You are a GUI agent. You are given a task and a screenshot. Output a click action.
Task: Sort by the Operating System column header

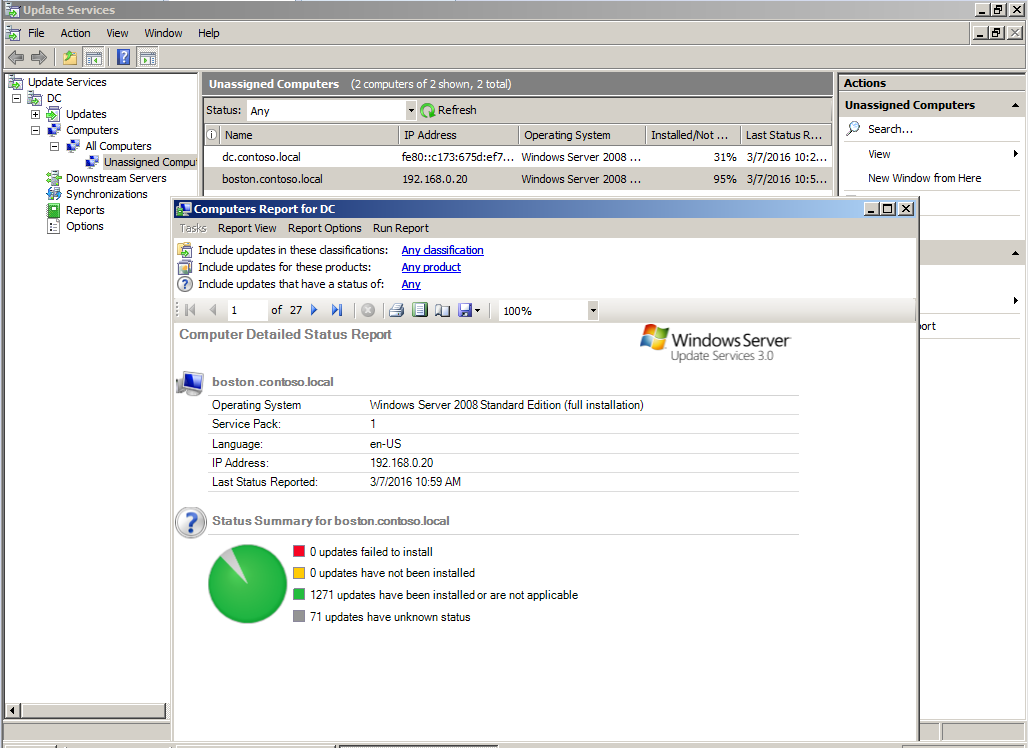(x=582, y=135)
